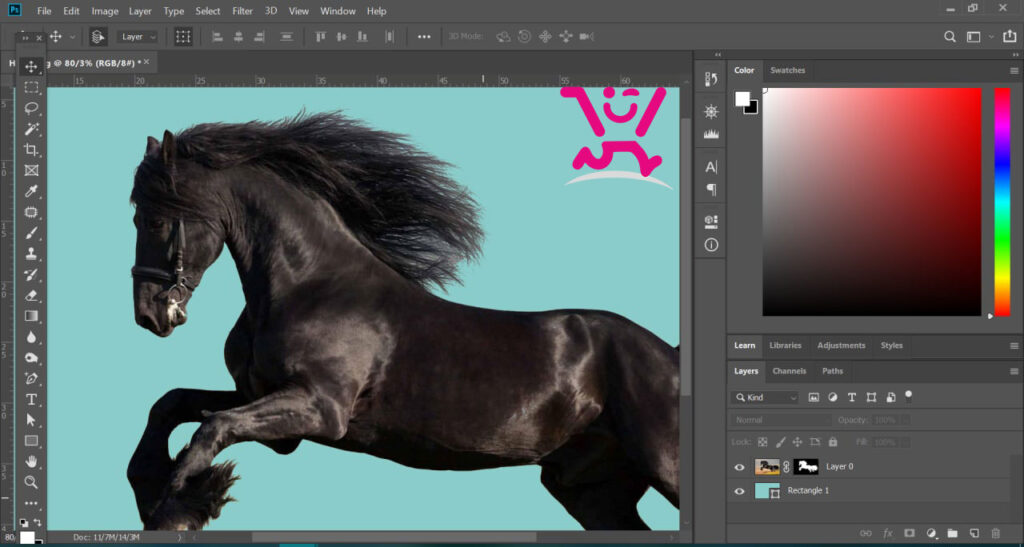
Task: Delete layer with trash icon
Action: pyautogui.click(x=996, y=534)
